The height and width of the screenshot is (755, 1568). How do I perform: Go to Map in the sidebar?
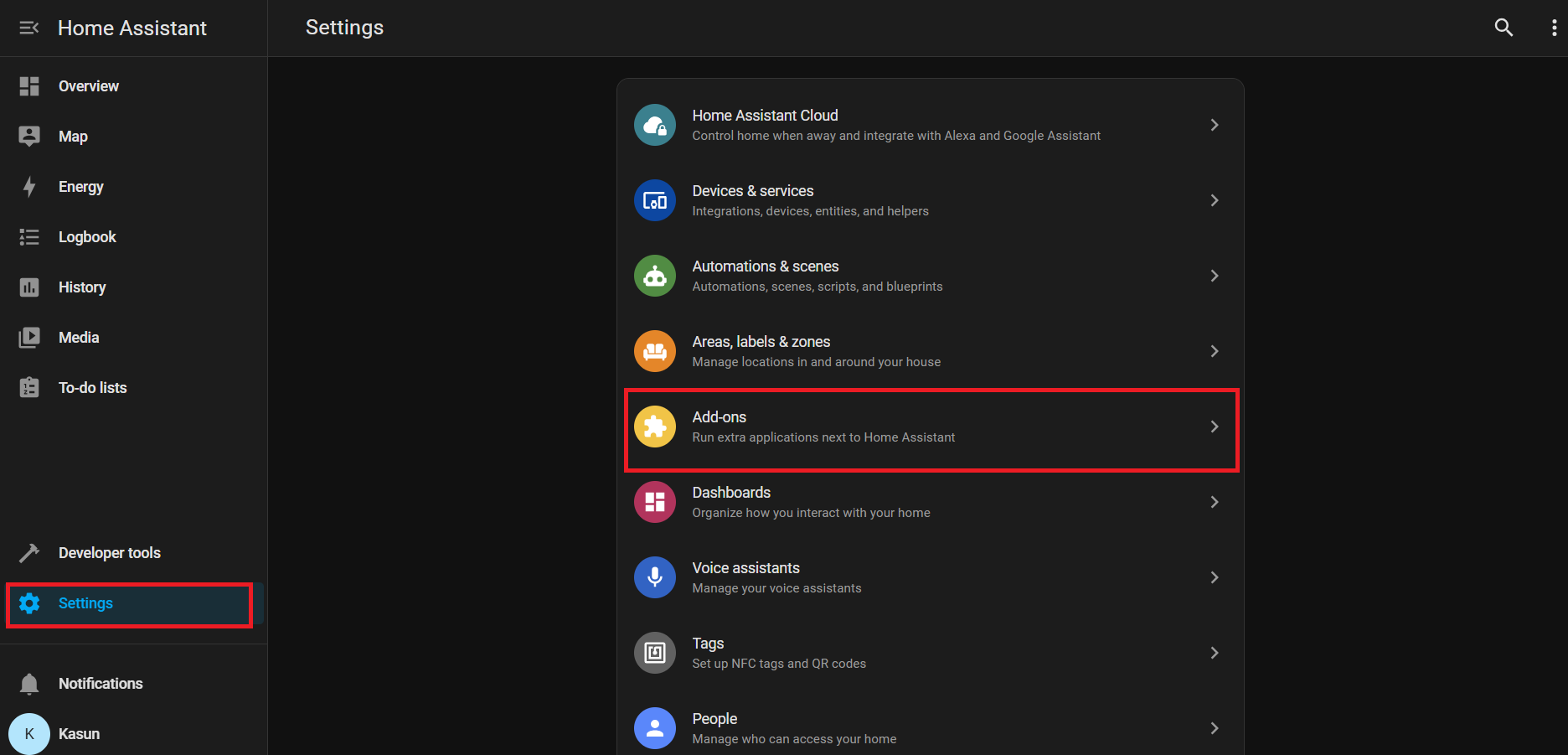[x=73, y=137]
